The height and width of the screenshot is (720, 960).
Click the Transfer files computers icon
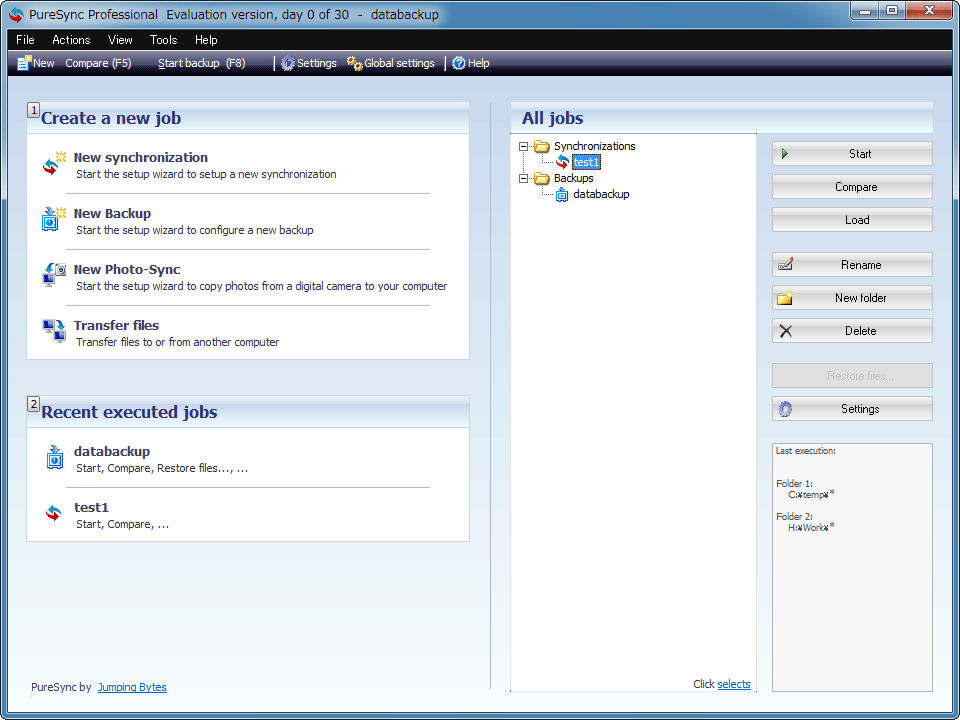click(x=54, y=331)
